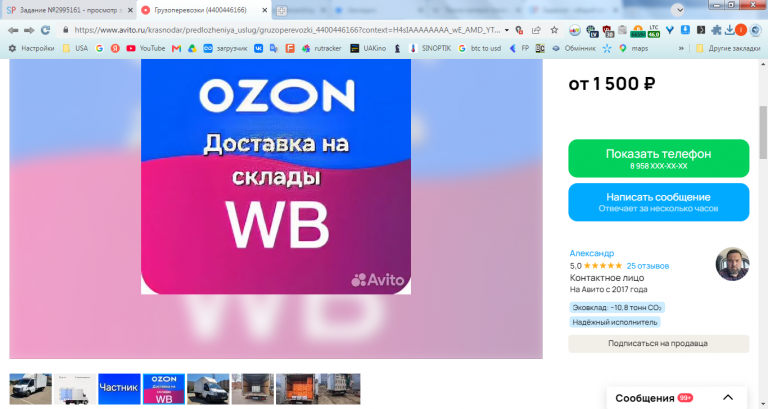Click the address bar URL
This screenshot has width=768, height=409.
tap(287, 30)
